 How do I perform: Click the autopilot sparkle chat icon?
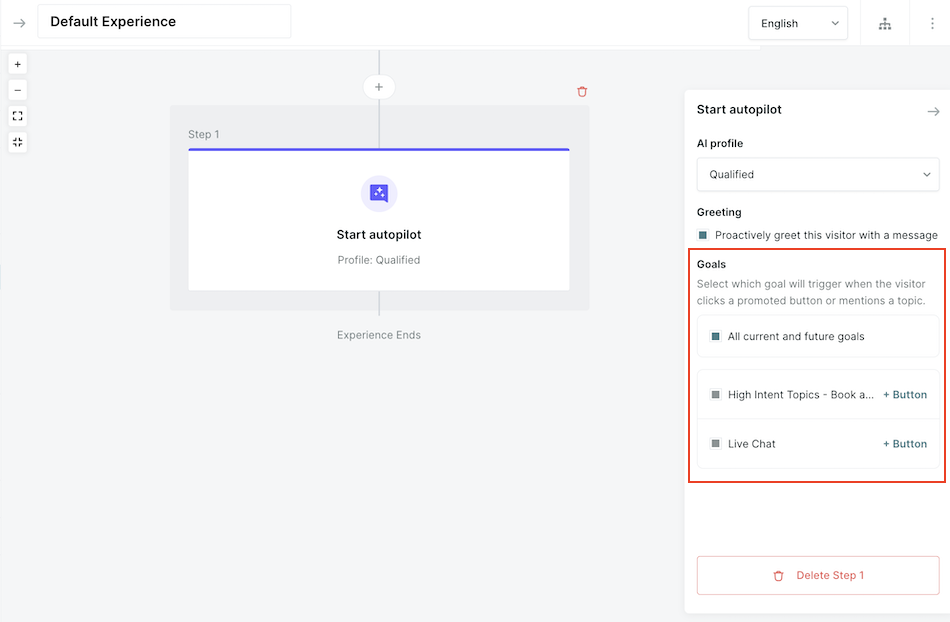click(x=379, y=194)
